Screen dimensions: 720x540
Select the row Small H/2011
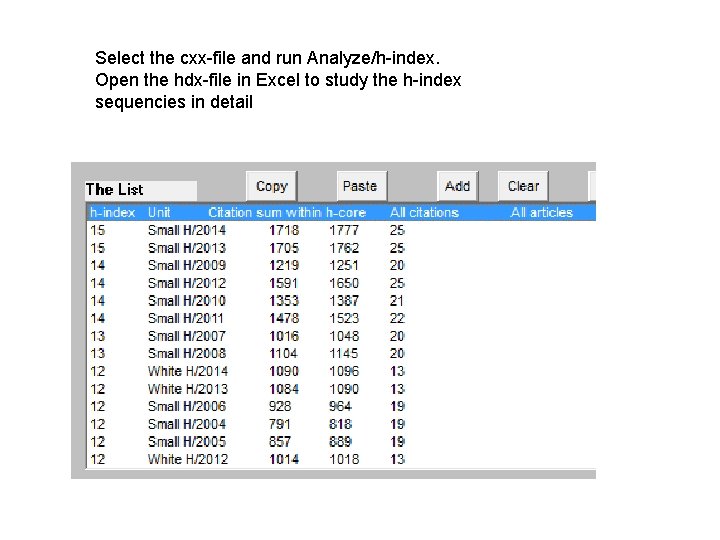pyautogui.click(x=341, y=318)
